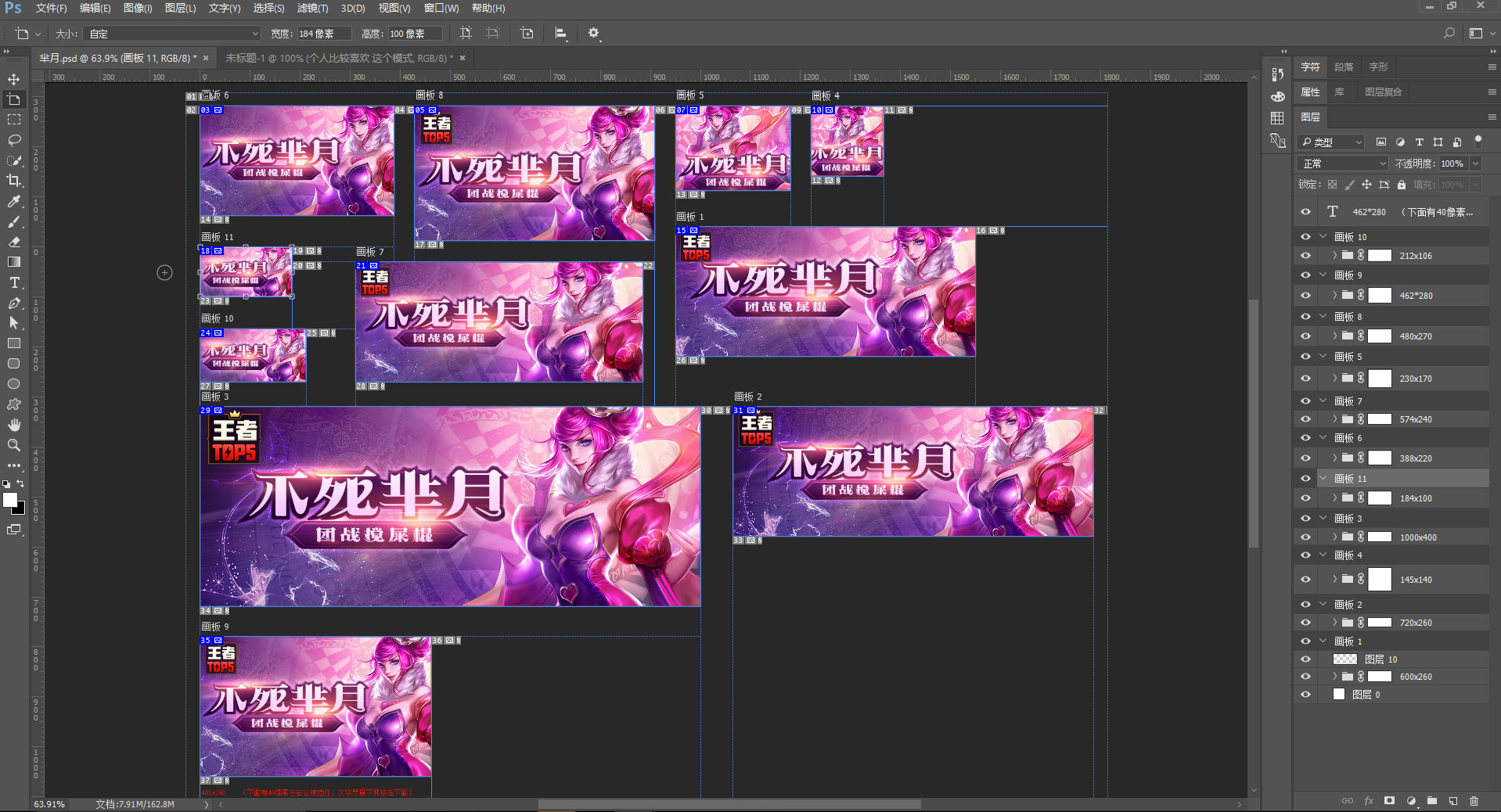Click the add layer mask icon
Viewport: 1501px width, 812px height.
click(1390, 801)
